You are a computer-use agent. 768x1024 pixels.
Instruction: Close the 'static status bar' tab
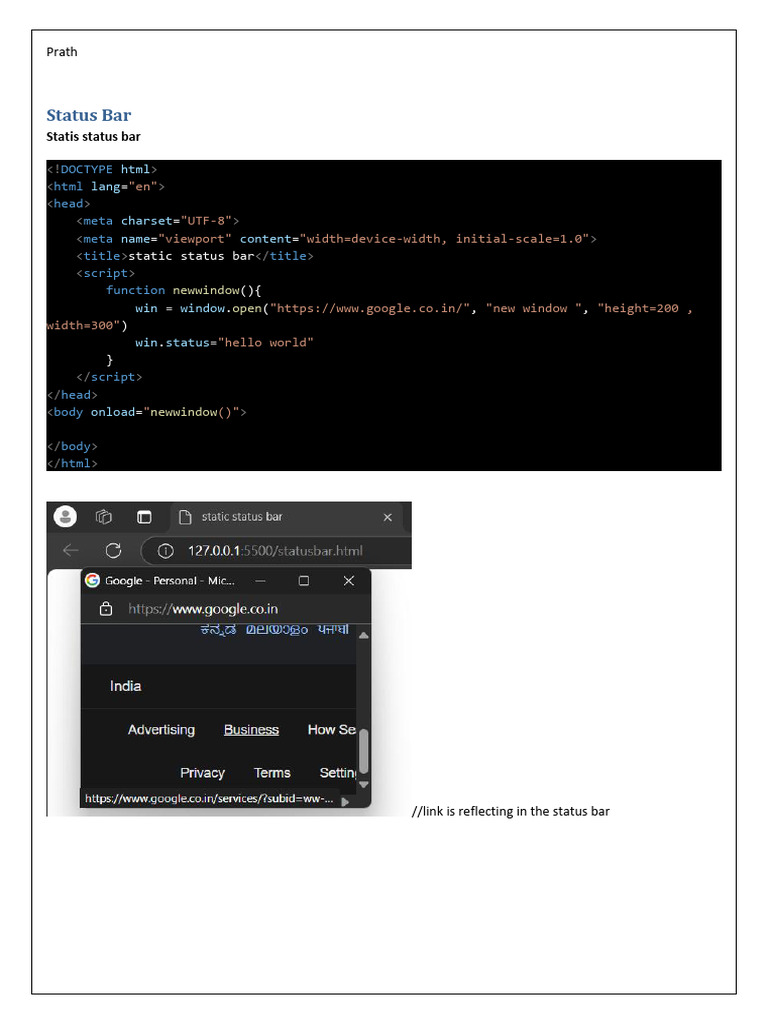pos(387,517)
